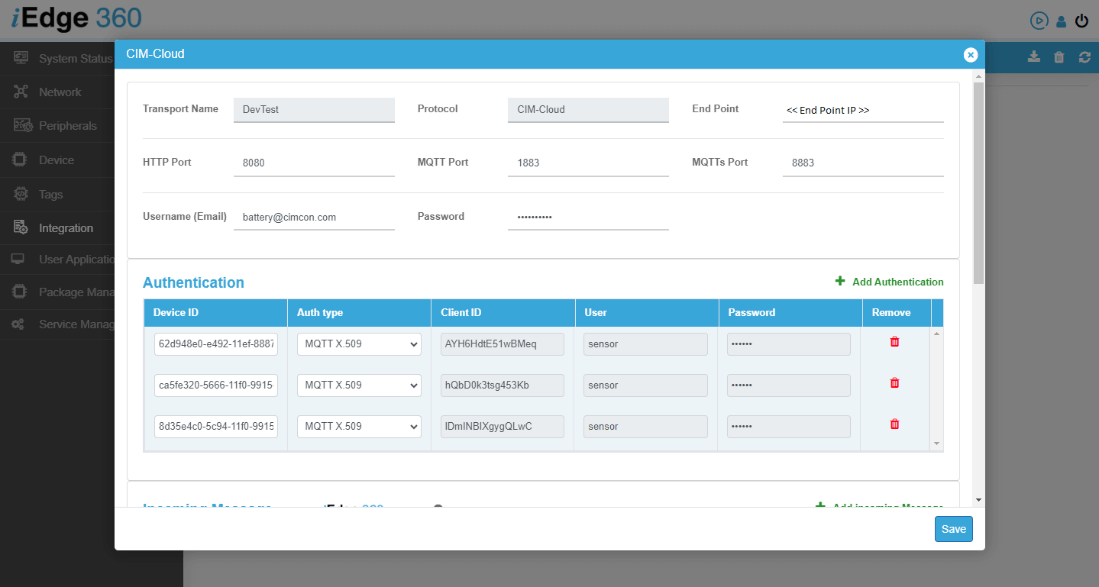Delete the first authentication row with trash icon
This screenshot has width=1099, height=587.
(894, 342)
